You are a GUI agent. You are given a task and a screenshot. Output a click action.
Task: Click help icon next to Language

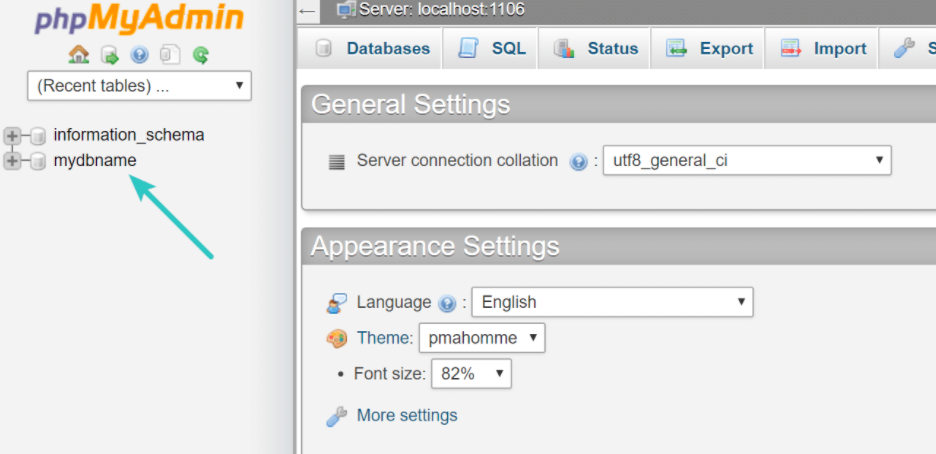(x=447, y=304)
